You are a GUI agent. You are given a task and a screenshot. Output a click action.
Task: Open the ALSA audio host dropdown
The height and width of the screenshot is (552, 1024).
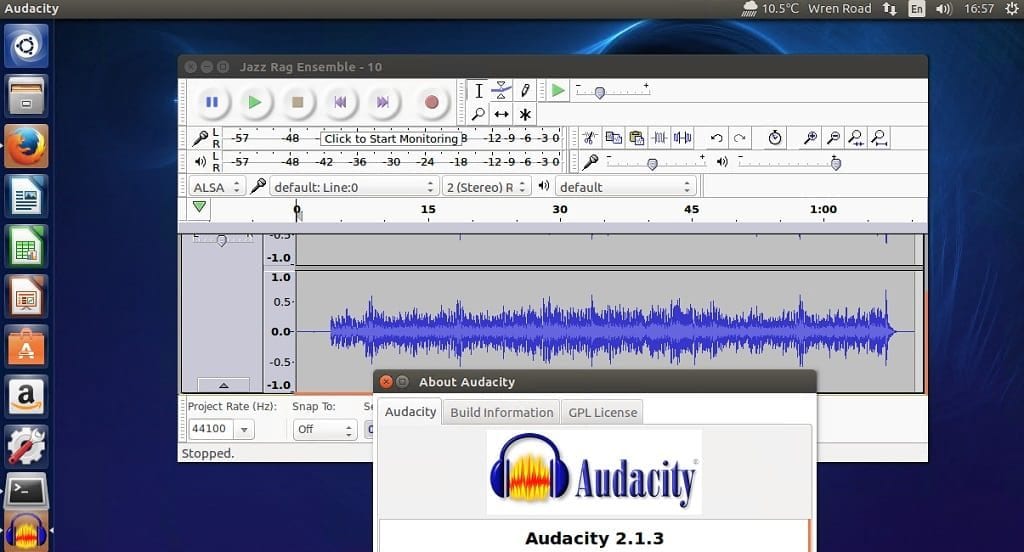217,187
